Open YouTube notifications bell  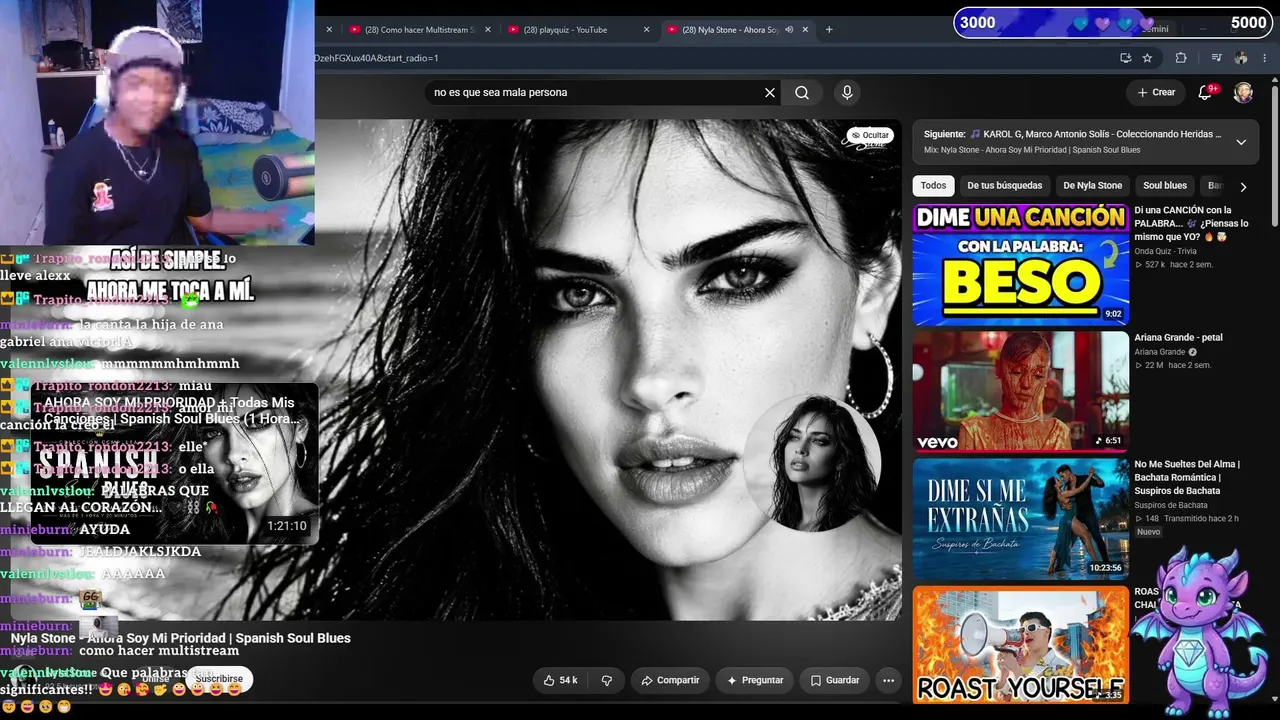pos(1206,92)
